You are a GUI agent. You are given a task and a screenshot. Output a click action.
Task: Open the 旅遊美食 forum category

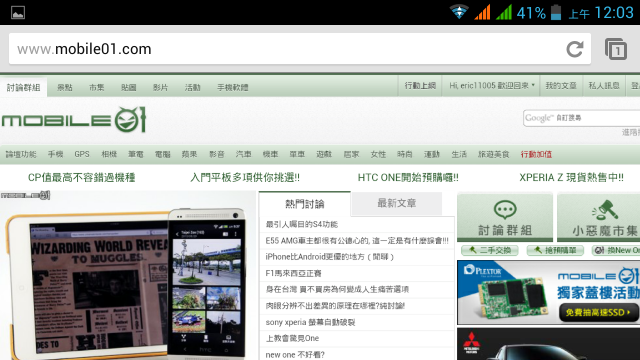(x=494, y=154)
